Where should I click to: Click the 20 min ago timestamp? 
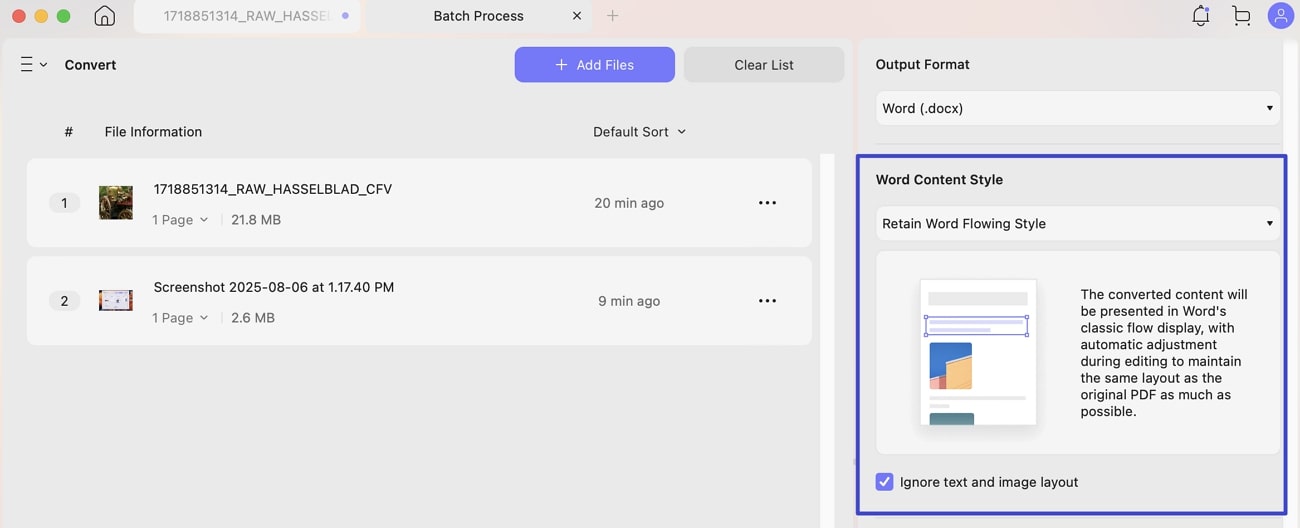(629, 203)
